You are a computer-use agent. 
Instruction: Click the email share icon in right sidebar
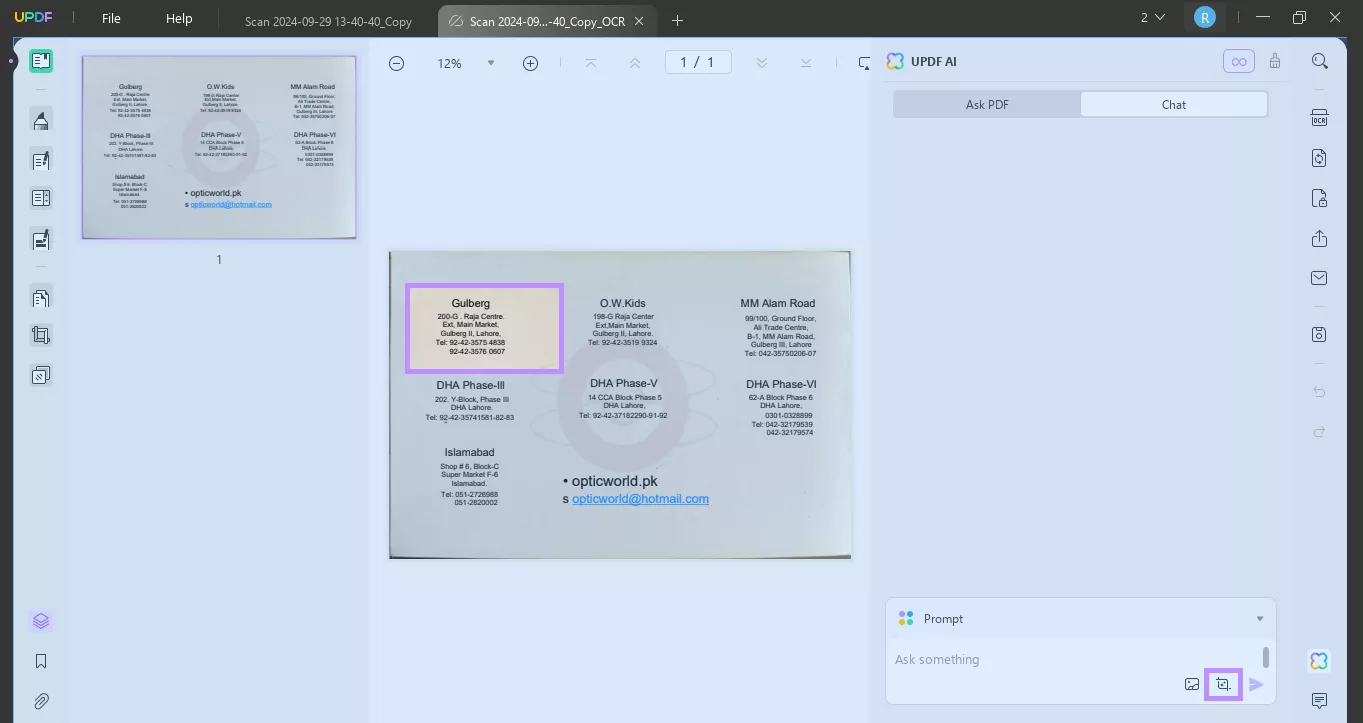coord(1319,277)
